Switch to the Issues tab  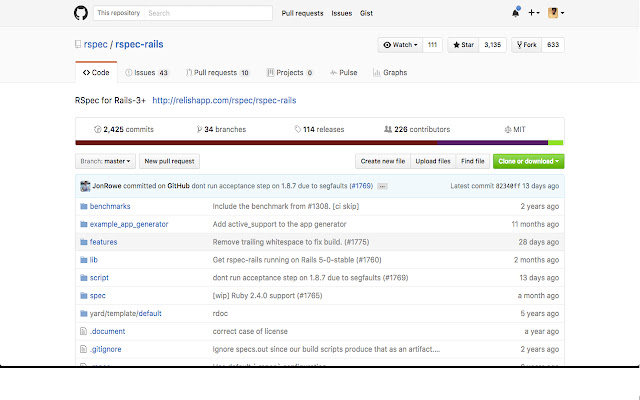[147, 73]
